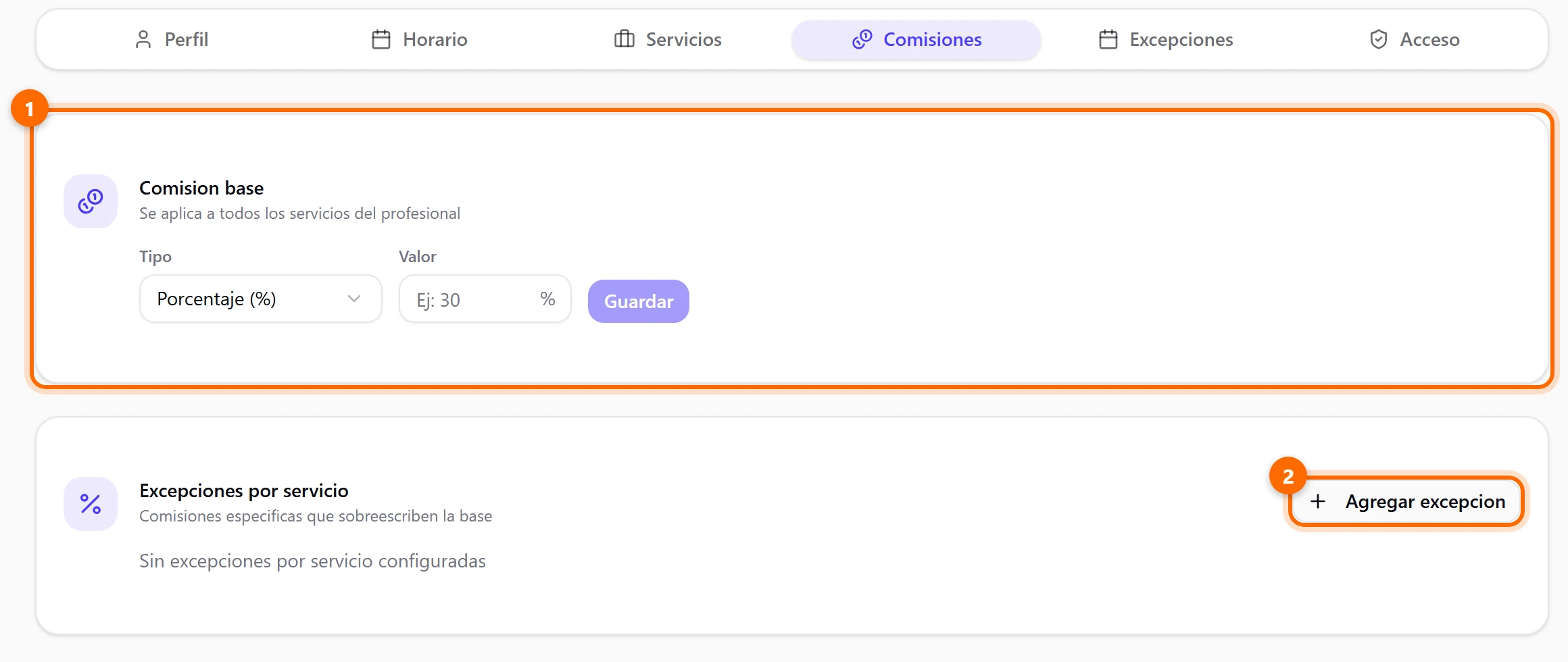Select the Comisiones tab

(x=916, y=40)
